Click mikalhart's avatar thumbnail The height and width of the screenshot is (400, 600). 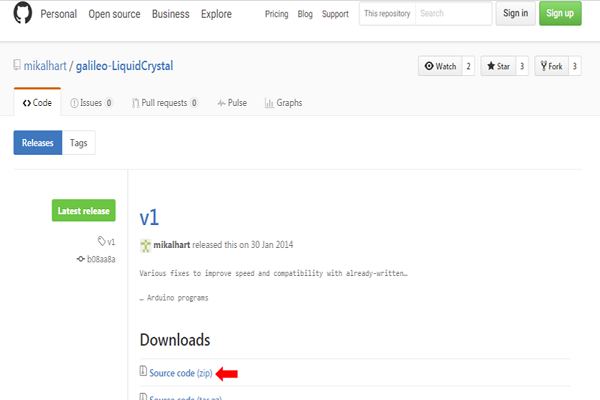pyautogui.click(x=145, y=245)
